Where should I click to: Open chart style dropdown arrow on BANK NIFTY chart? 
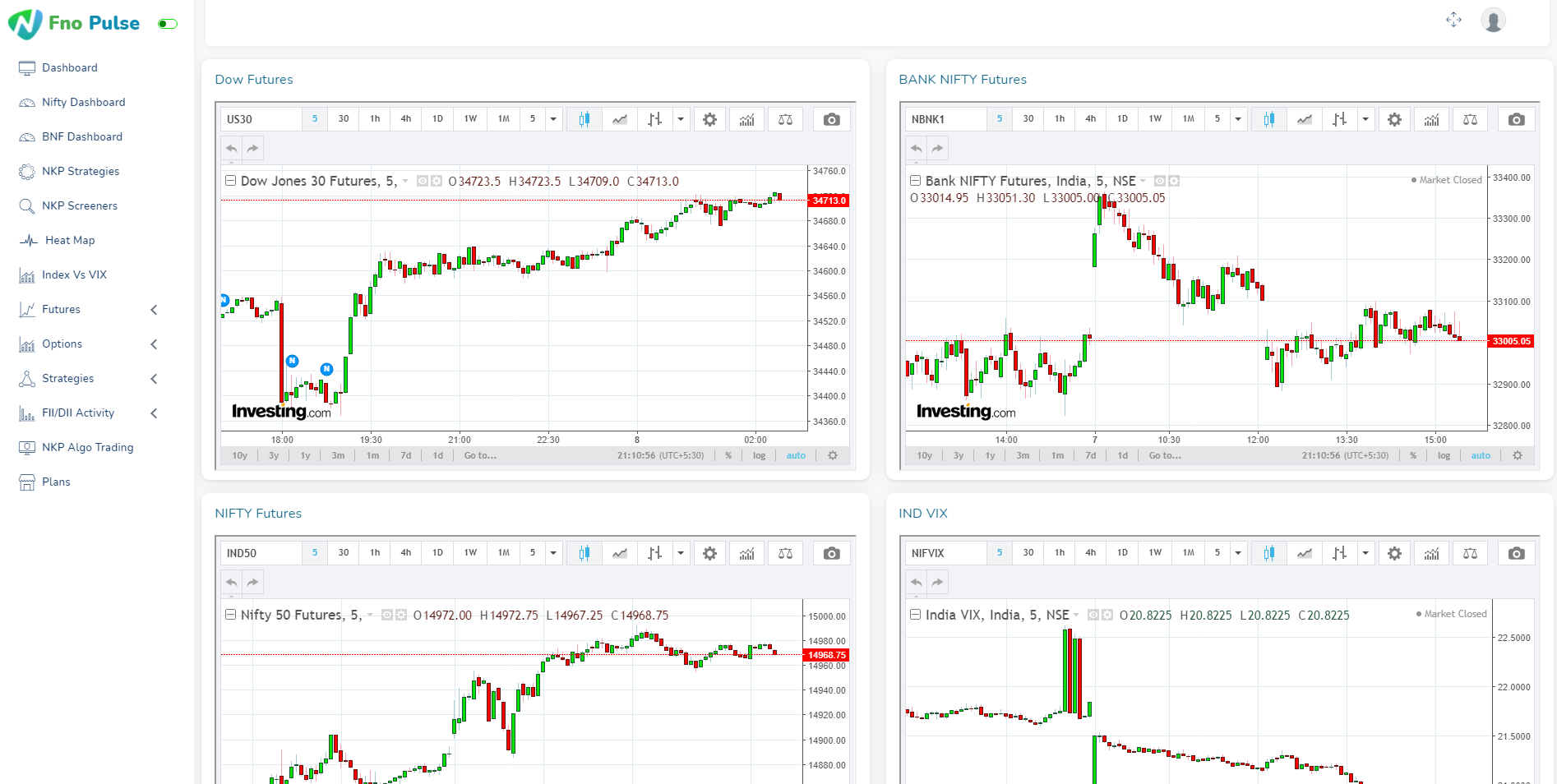click(x=1365, y=119)
